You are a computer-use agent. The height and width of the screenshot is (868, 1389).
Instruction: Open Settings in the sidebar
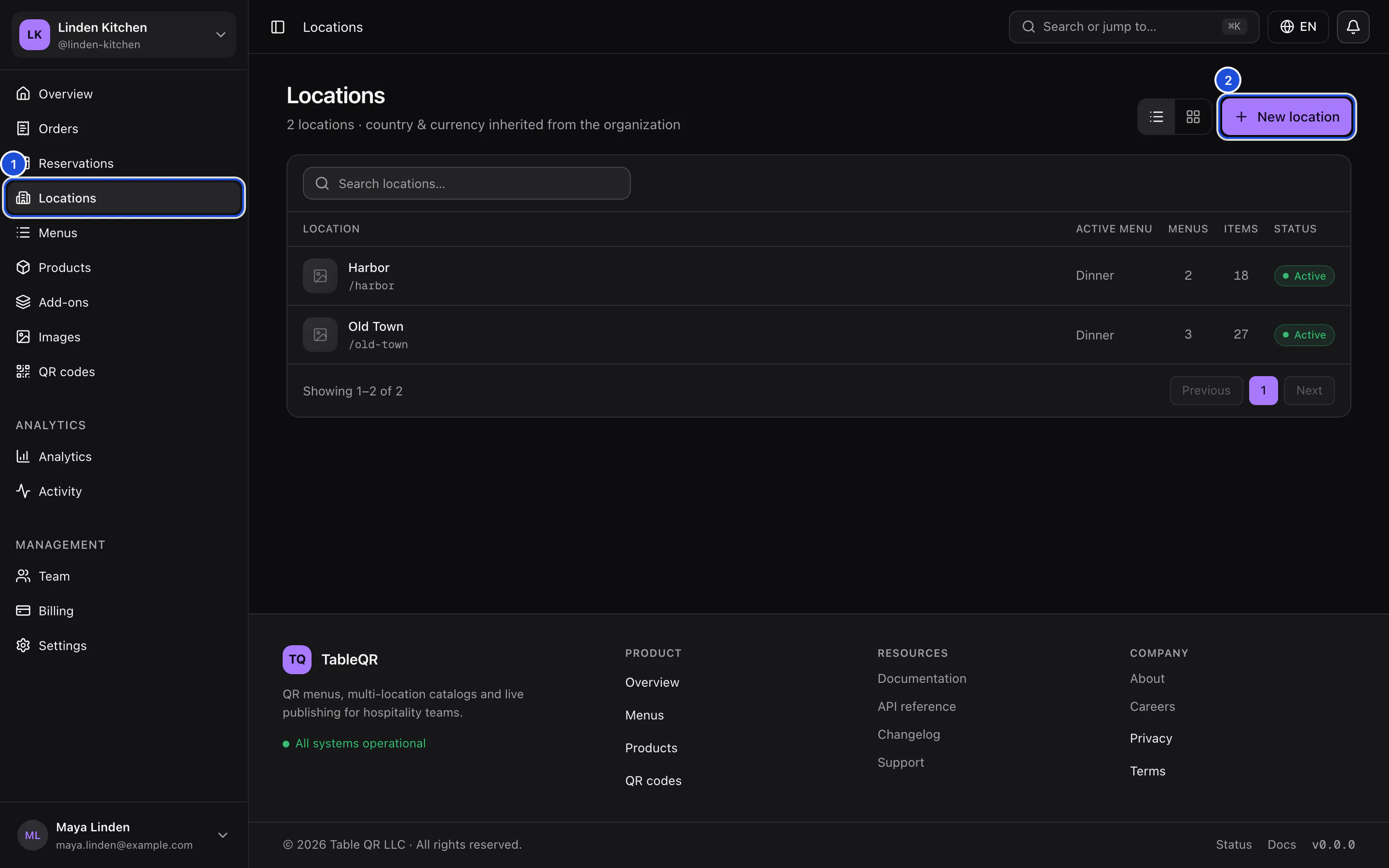point(124,645)
